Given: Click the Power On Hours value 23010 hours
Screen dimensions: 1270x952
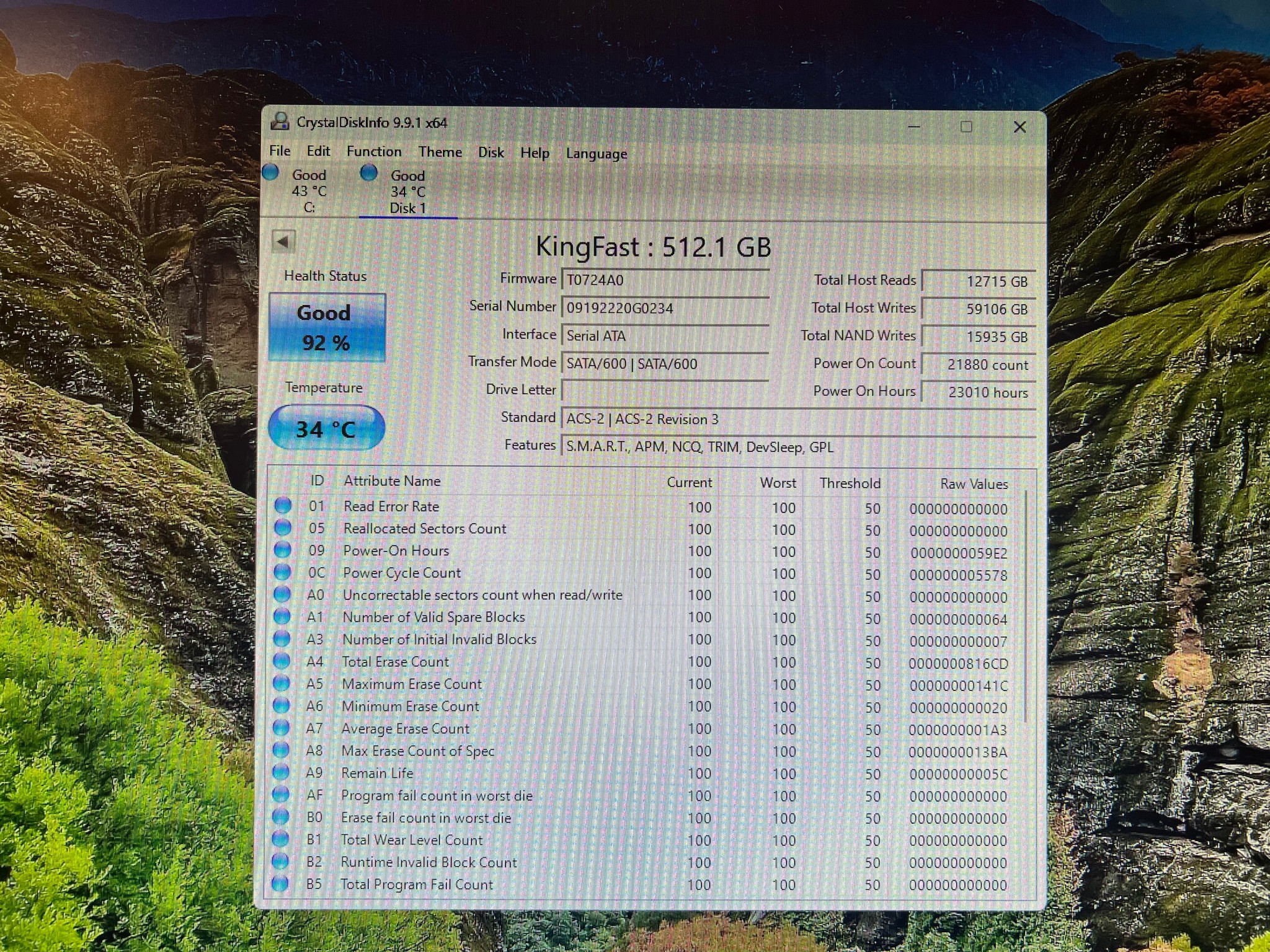Looking at the screenshot, I should (x=979, y=392).
